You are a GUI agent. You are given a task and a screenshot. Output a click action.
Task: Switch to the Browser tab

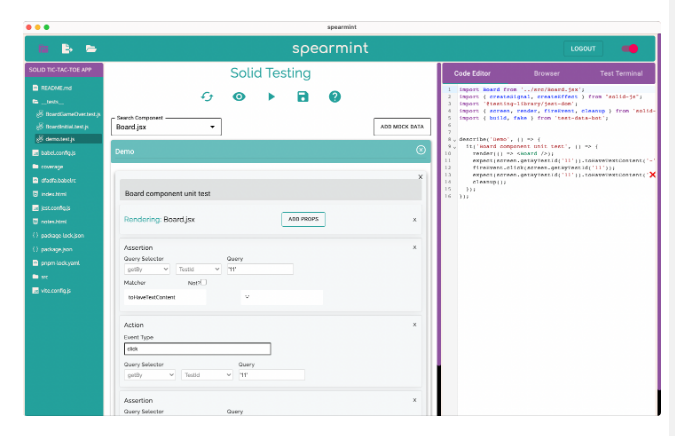click(x=547, y=74)
